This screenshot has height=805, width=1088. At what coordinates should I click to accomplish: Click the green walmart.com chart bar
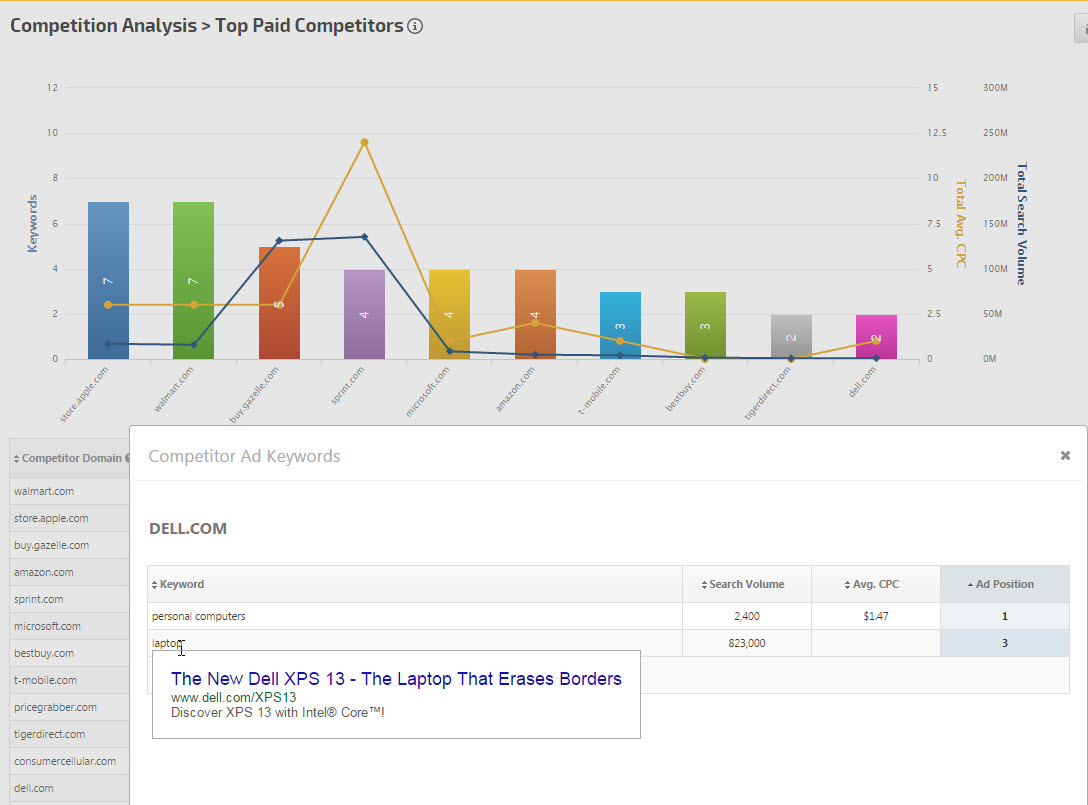pyautogui.click(x=193, y=281)
